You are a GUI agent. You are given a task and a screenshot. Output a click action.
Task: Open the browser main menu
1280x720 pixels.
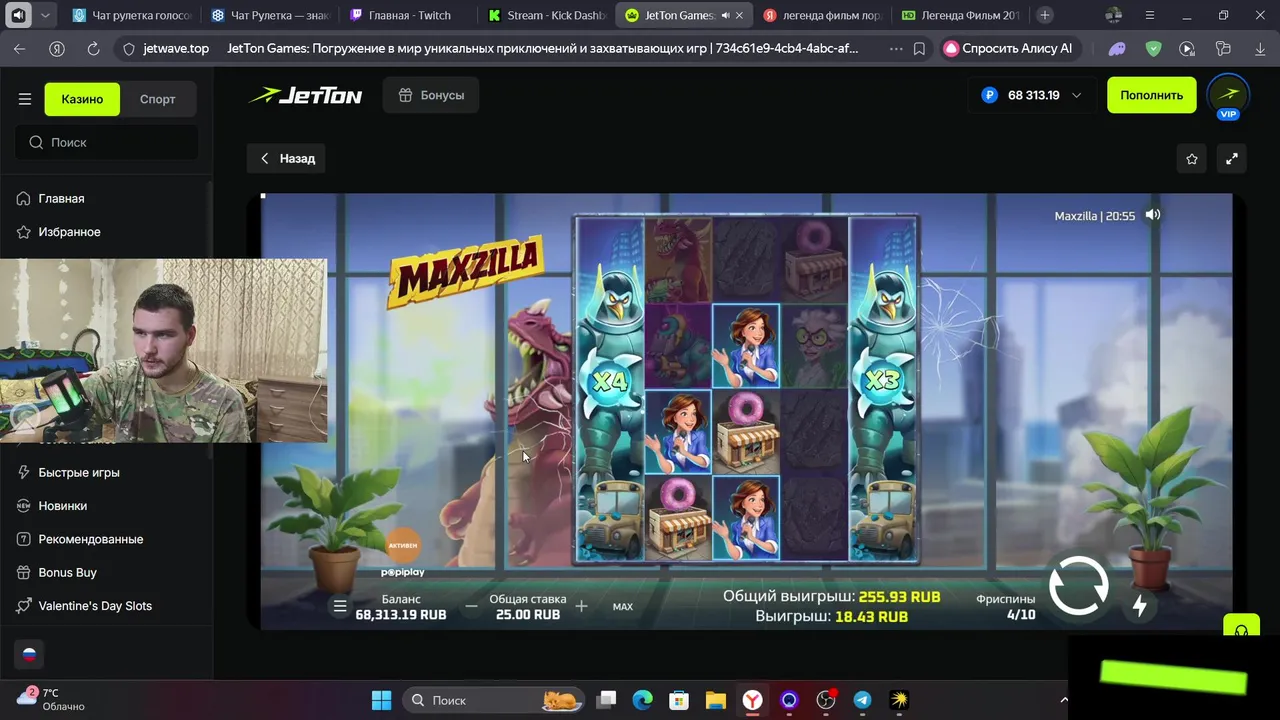coord(1150,15)
